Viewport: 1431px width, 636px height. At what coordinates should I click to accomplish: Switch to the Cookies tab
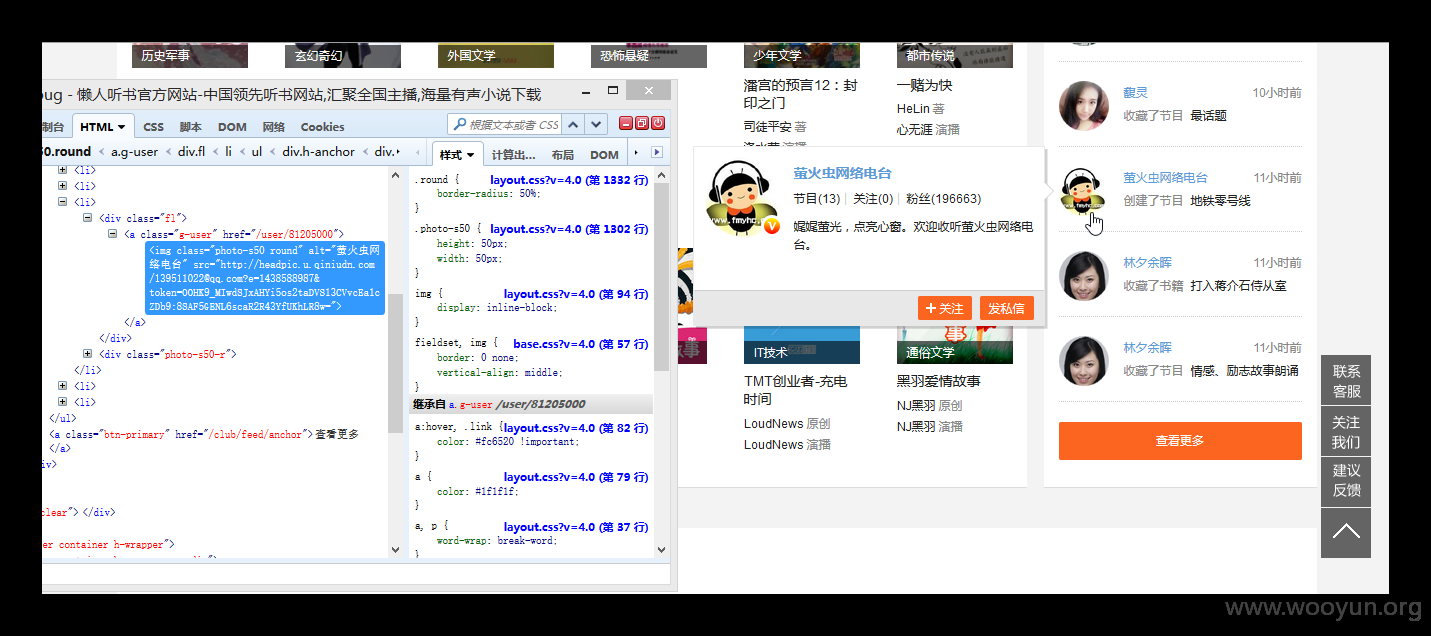pyautogui.click(x=322, y=127)
